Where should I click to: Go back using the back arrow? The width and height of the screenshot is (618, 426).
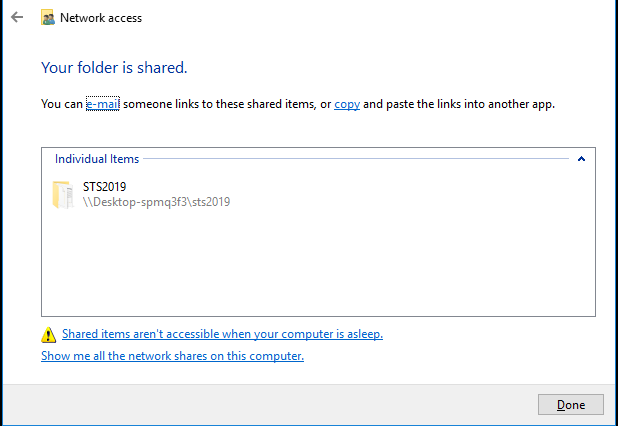click(x=17, y=17)
